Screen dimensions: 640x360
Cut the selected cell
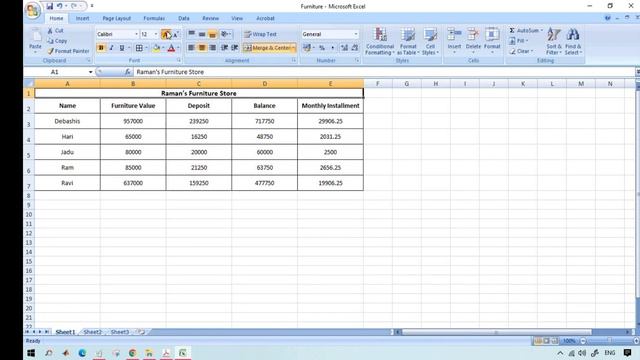pyautogui.click(x=56, y=31)
